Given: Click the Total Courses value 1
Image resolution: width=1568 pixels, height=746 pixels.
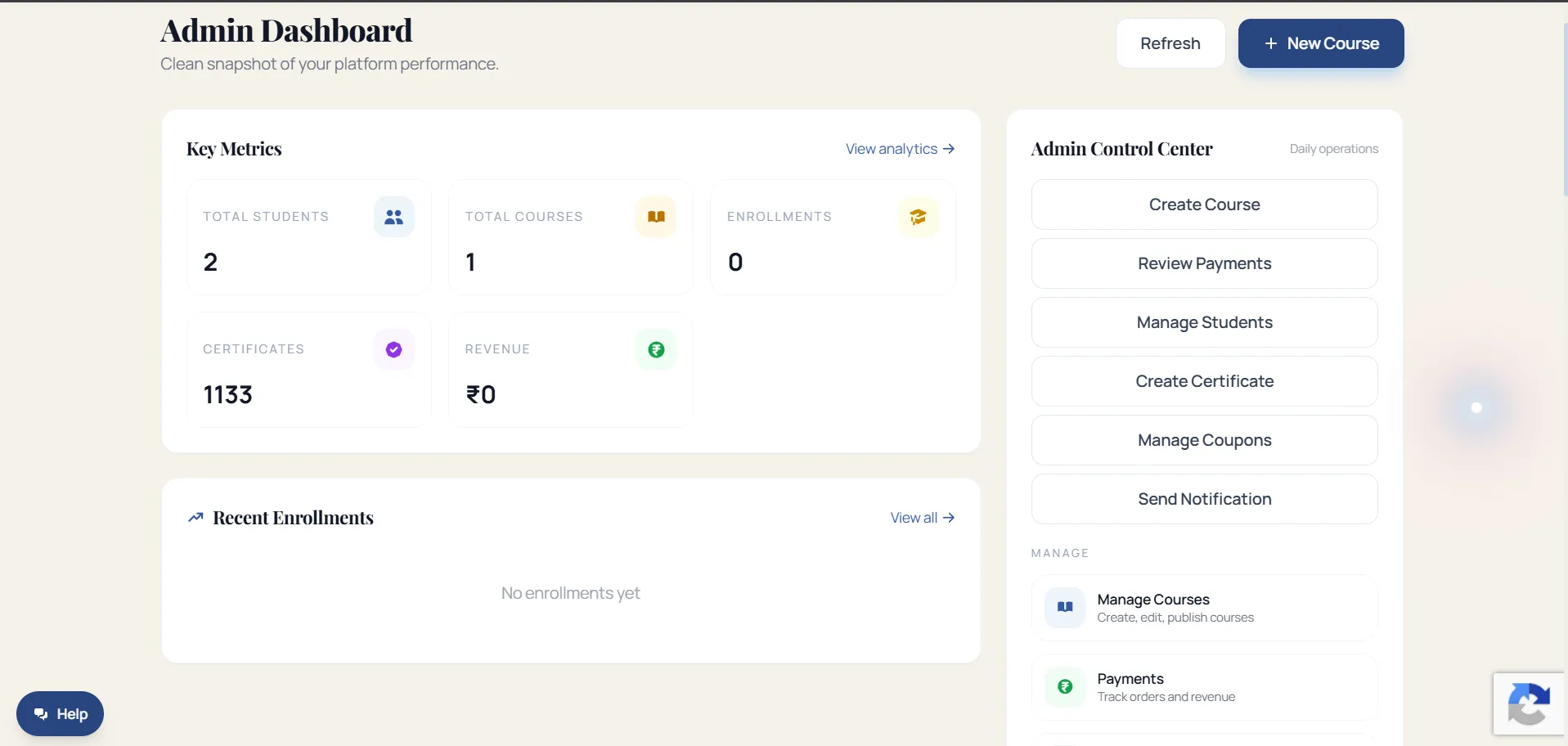Looking at the screenshot, I should tap(470, 263).
